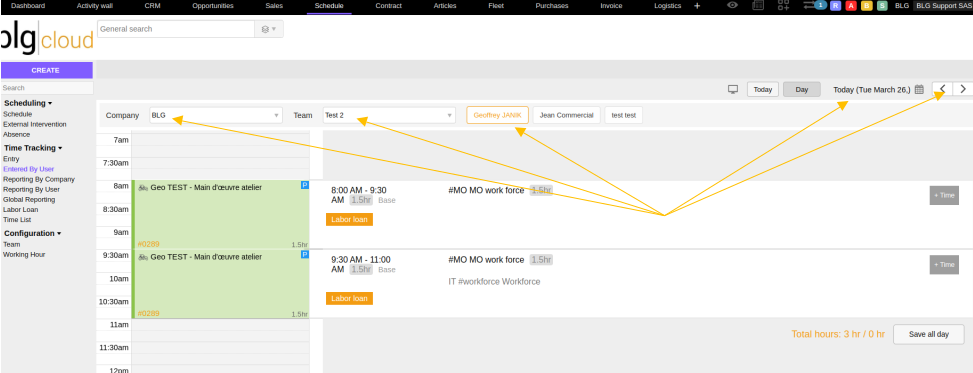Open BLG Support SAS company switcher
The width and height of the screenshot is (973, 373).
pyautogui.click(x=942, y=6)
